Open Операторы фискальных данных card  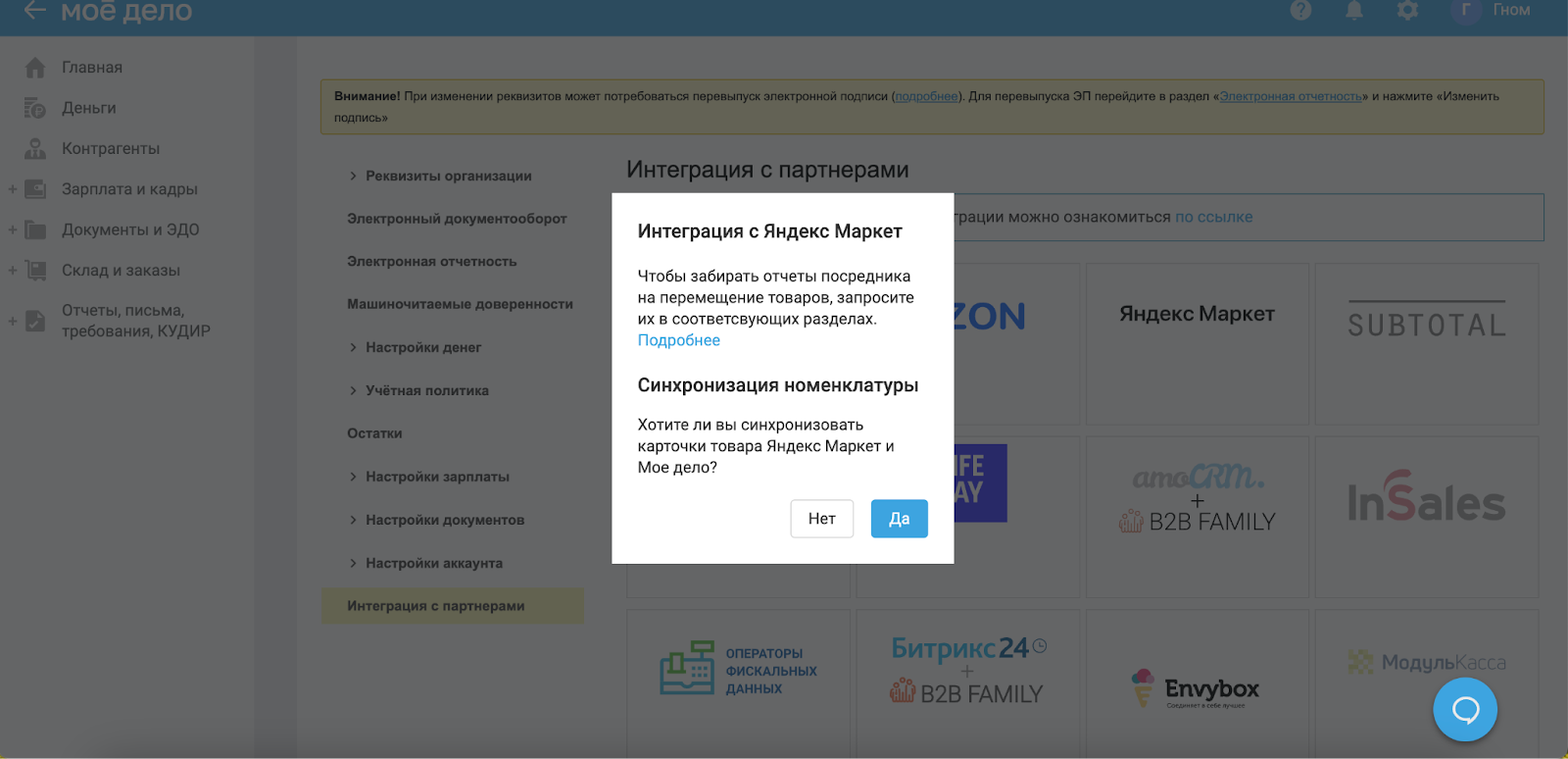click(x=739, y=683)
